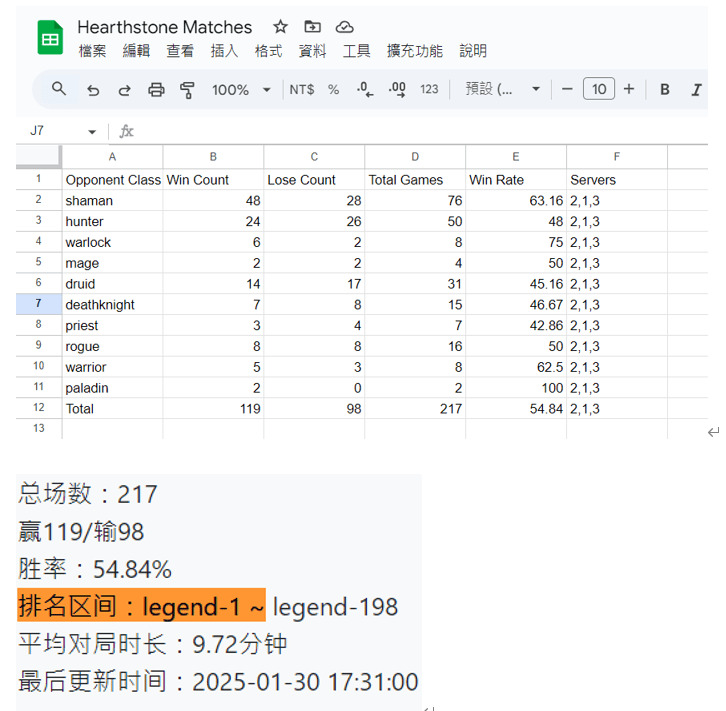Click the percent format button

pyautogui.click(x=333, y=90)
